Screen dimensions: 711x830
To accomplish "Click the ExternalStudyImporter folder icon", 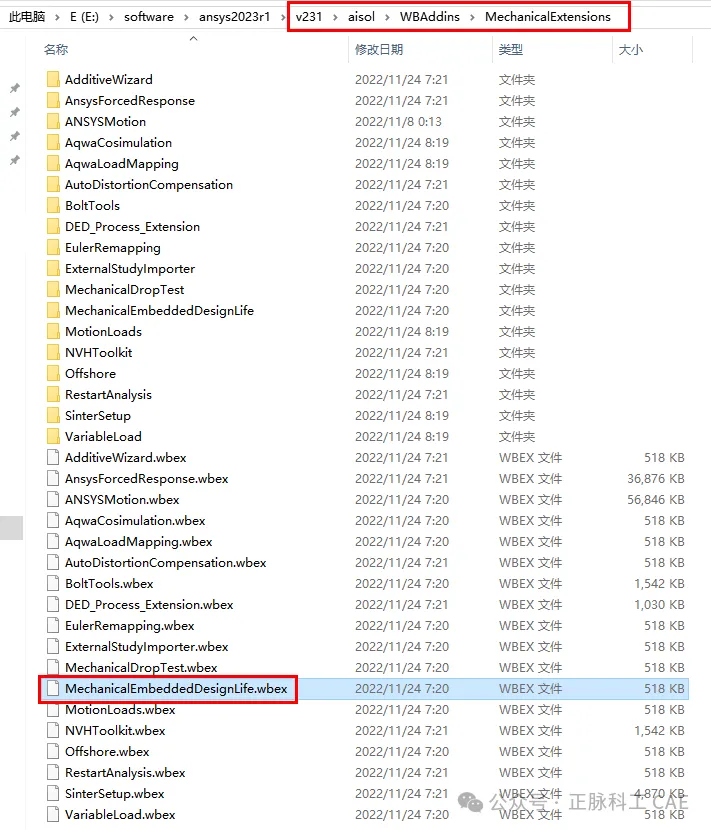I will click(53, 268).
